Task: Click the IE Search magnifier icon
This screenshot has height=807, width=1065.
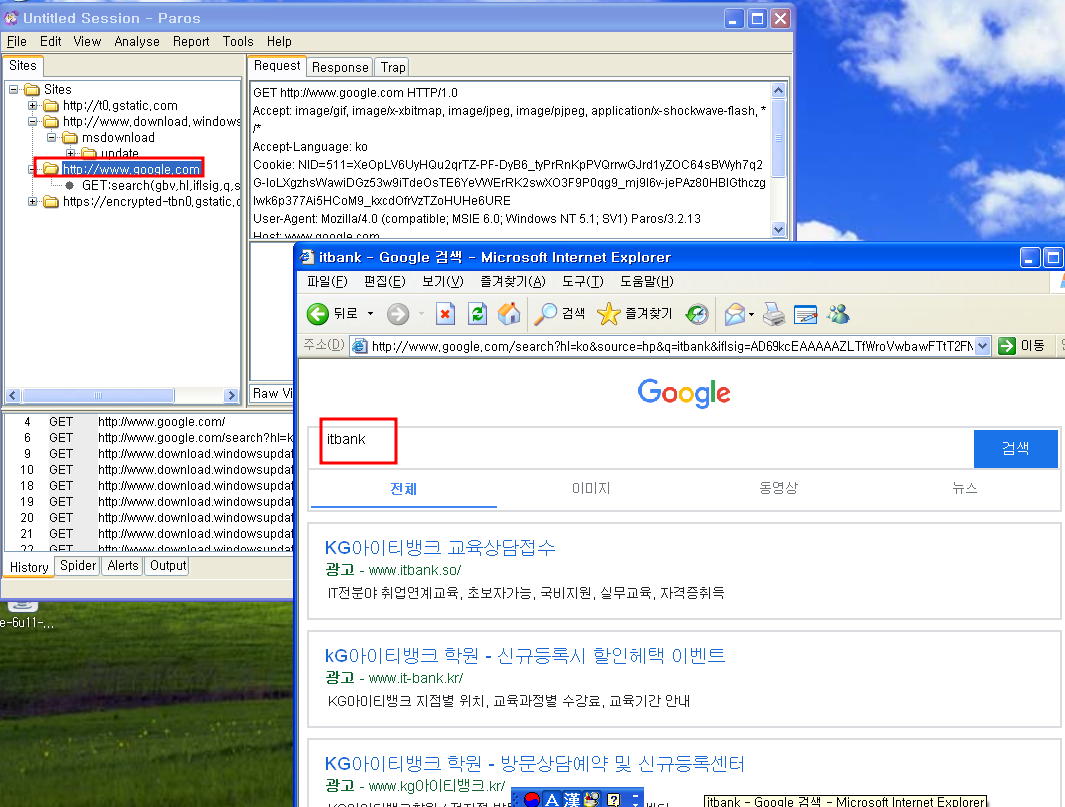Action: coord(545,314)
